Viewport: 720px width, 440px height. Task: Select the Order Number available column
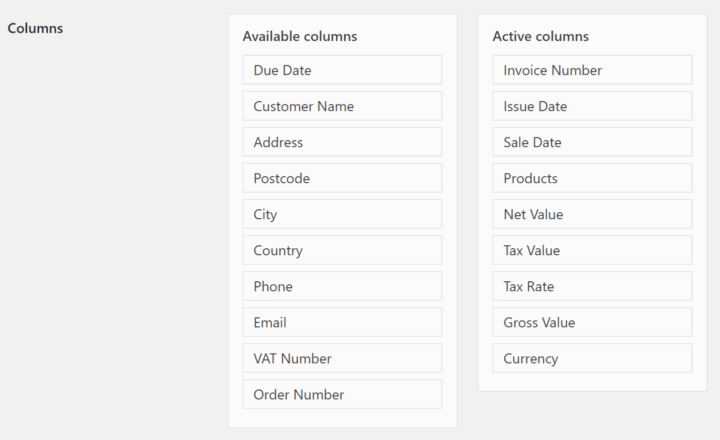tap(342, 394)
